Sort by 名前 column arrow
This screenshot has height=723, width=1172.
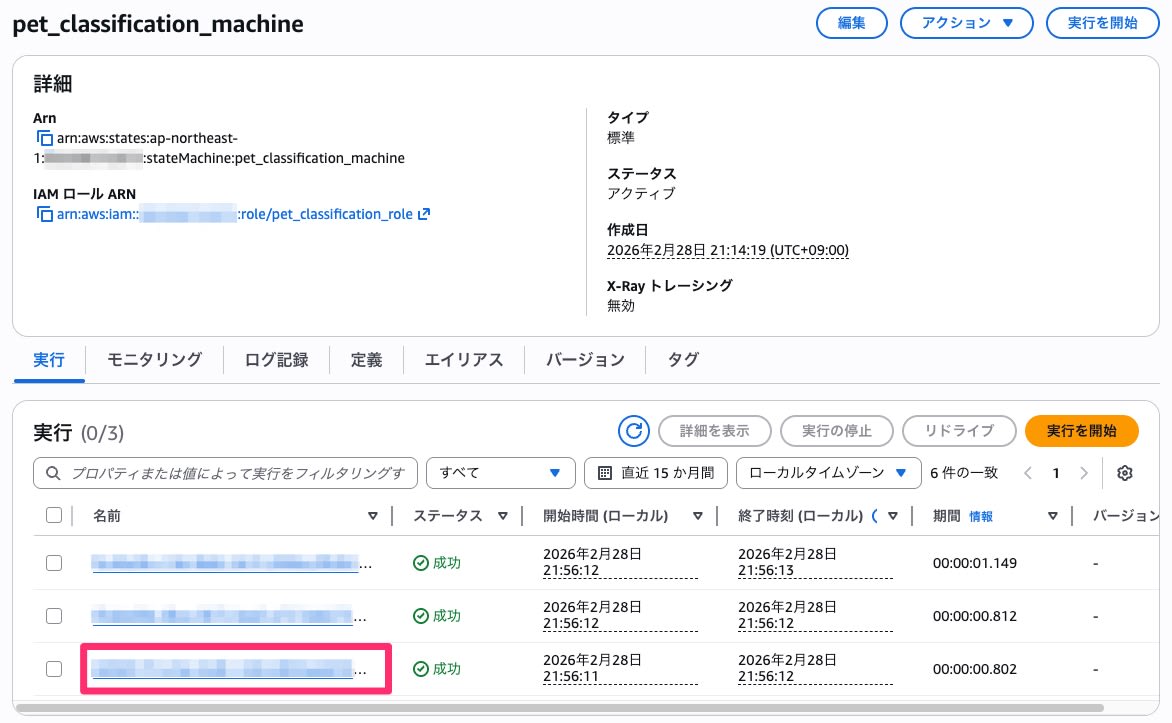tap(373, 516)
